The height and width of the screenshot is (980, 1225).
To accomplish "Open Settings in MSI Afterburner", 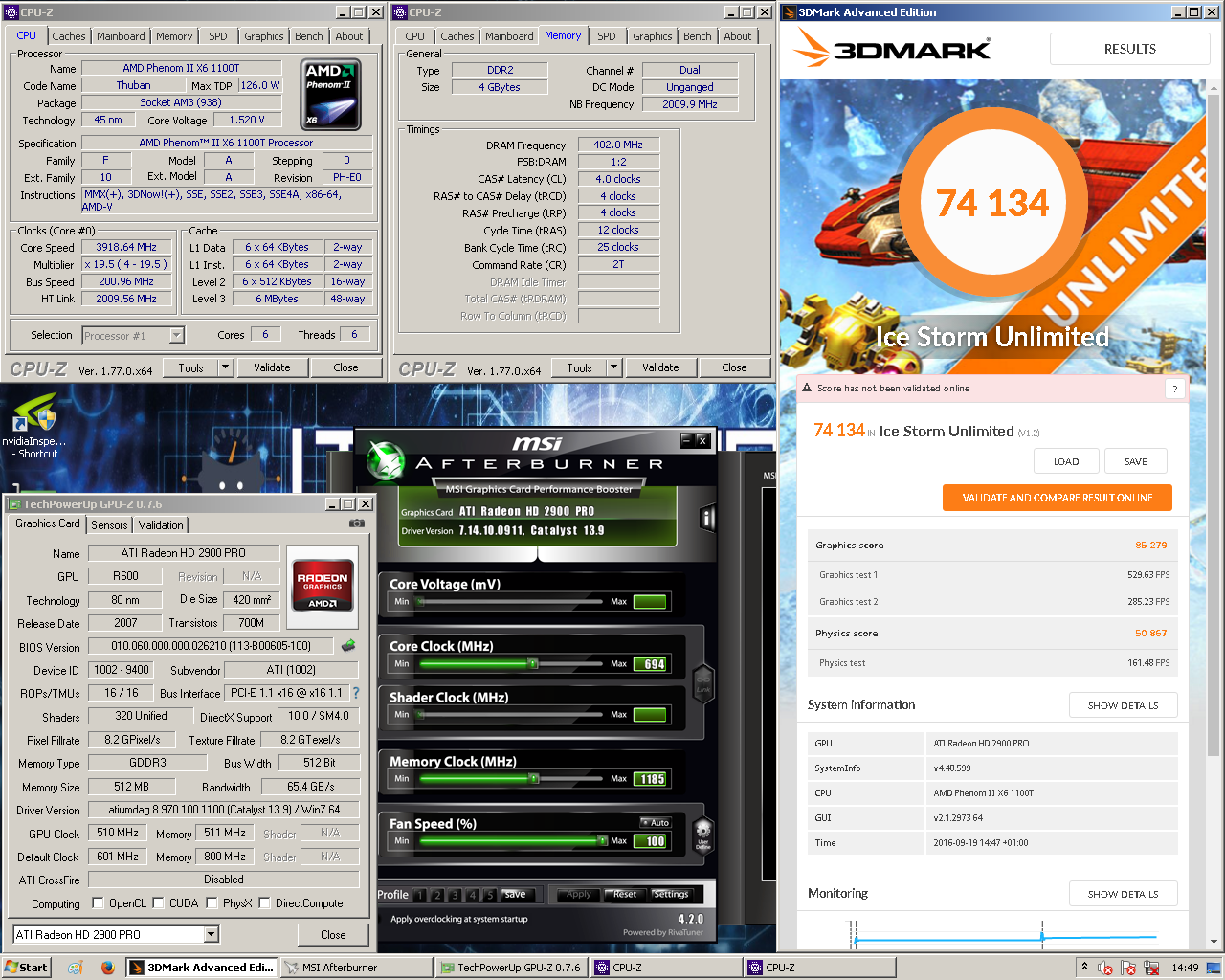I will point(671,894).
